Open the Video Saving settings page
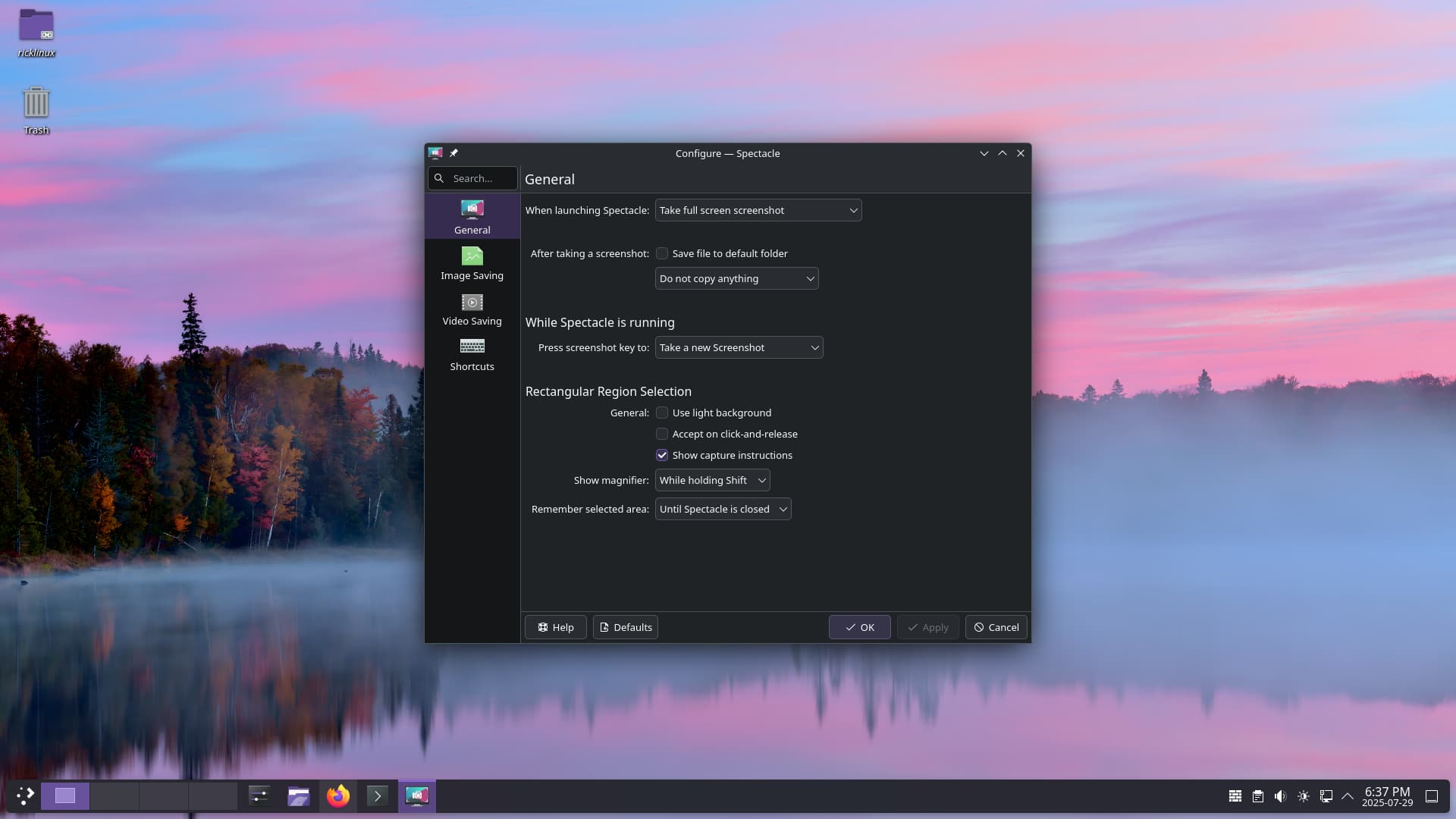1456x819 pixels. pyautogui.click(x=472, y=309)
